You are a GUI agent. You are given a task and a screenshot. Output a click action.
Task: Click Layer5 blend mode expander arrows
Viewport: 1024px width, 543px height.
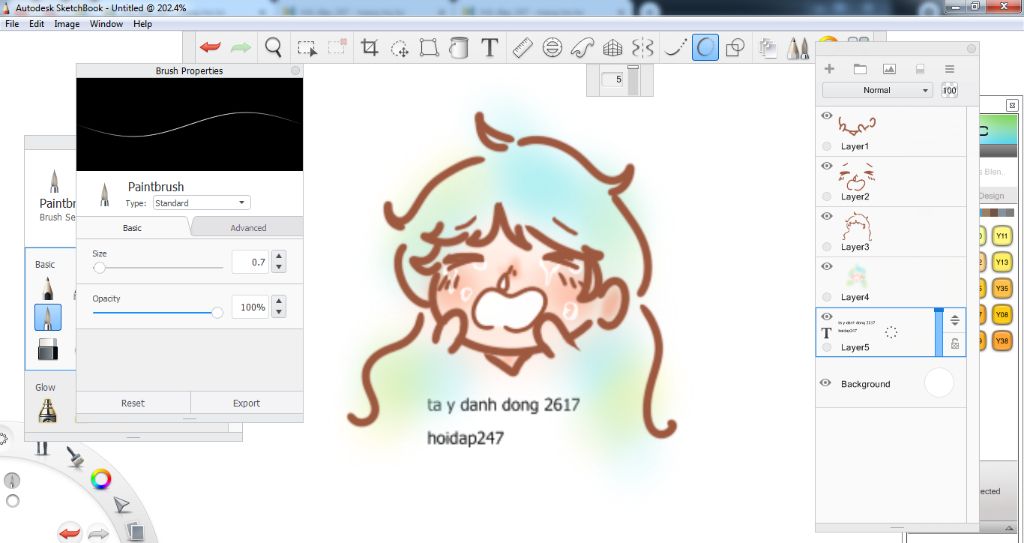(x=955, y=320)
